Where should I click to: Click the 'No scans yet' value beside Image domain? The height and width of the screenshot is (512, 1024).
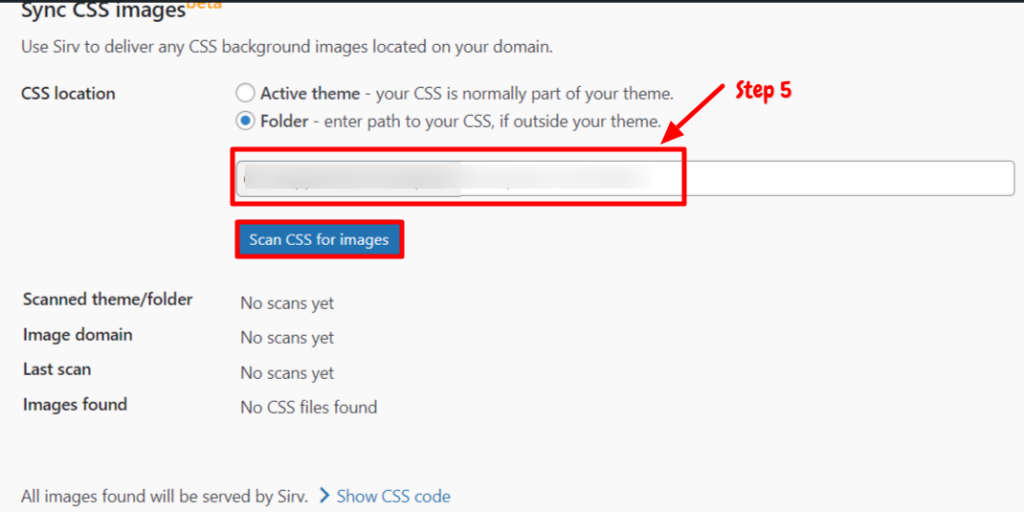[x=287, y=338]
